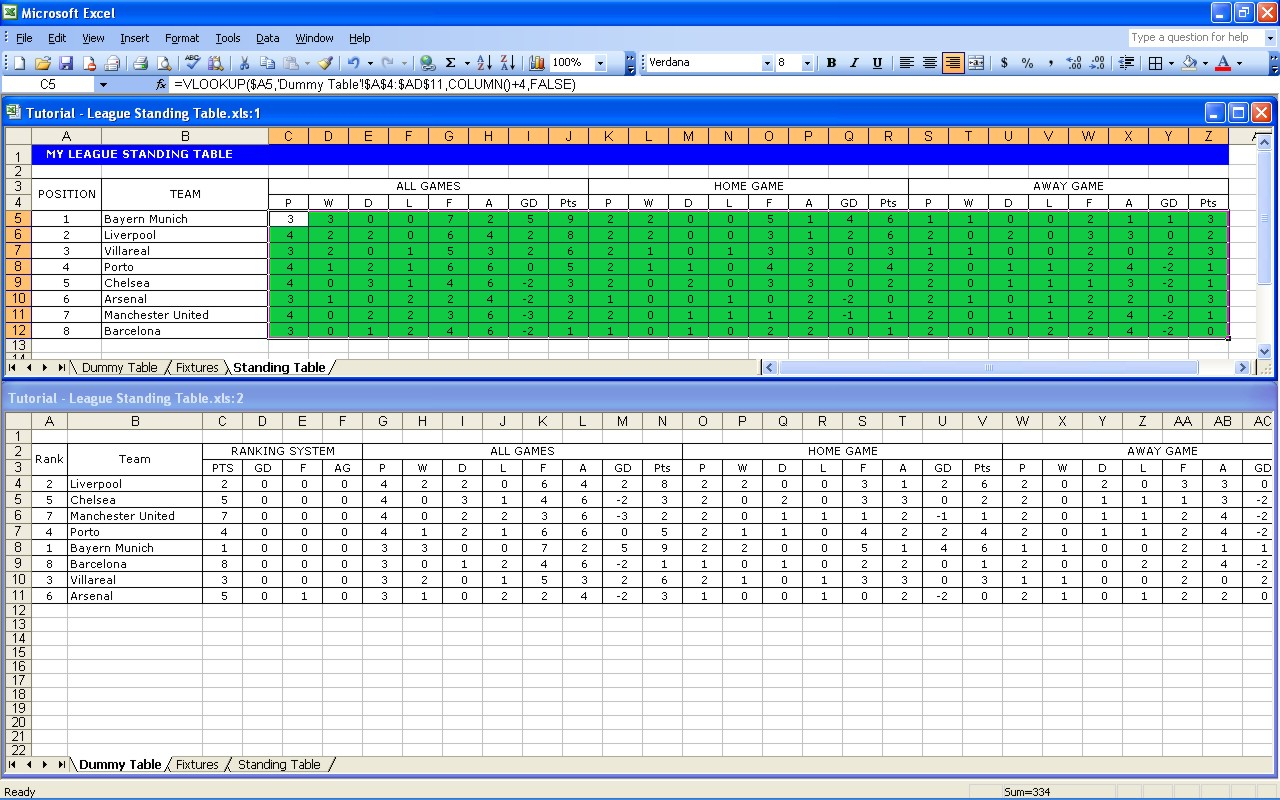Click the AutoSum sigma icon
This screenshot has height=800, width=1280.
[451, 63]
